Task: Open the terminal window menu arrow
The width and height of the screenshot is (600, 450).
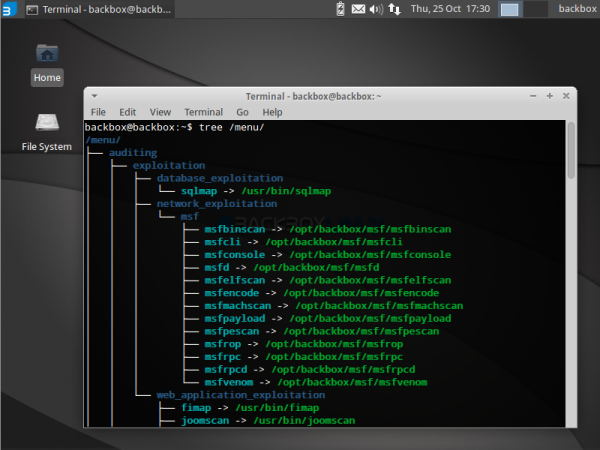Action: 95,96
